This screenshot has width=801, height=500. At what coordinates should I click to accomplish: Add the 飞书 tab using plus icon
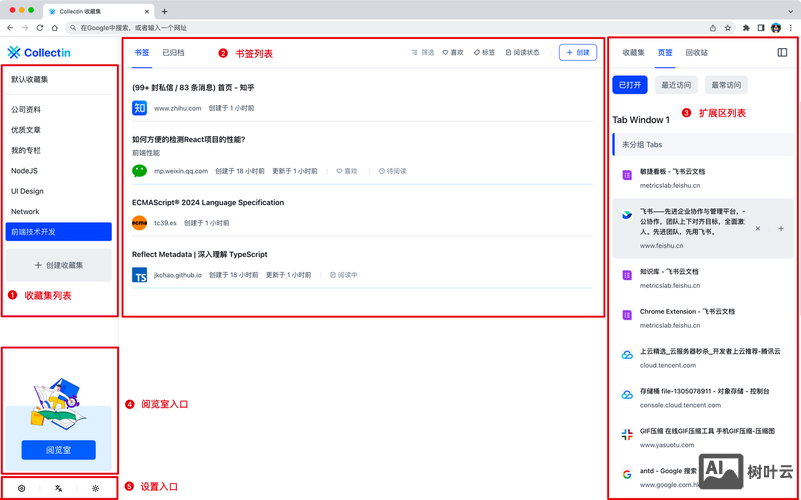click(x=781, y=229)
